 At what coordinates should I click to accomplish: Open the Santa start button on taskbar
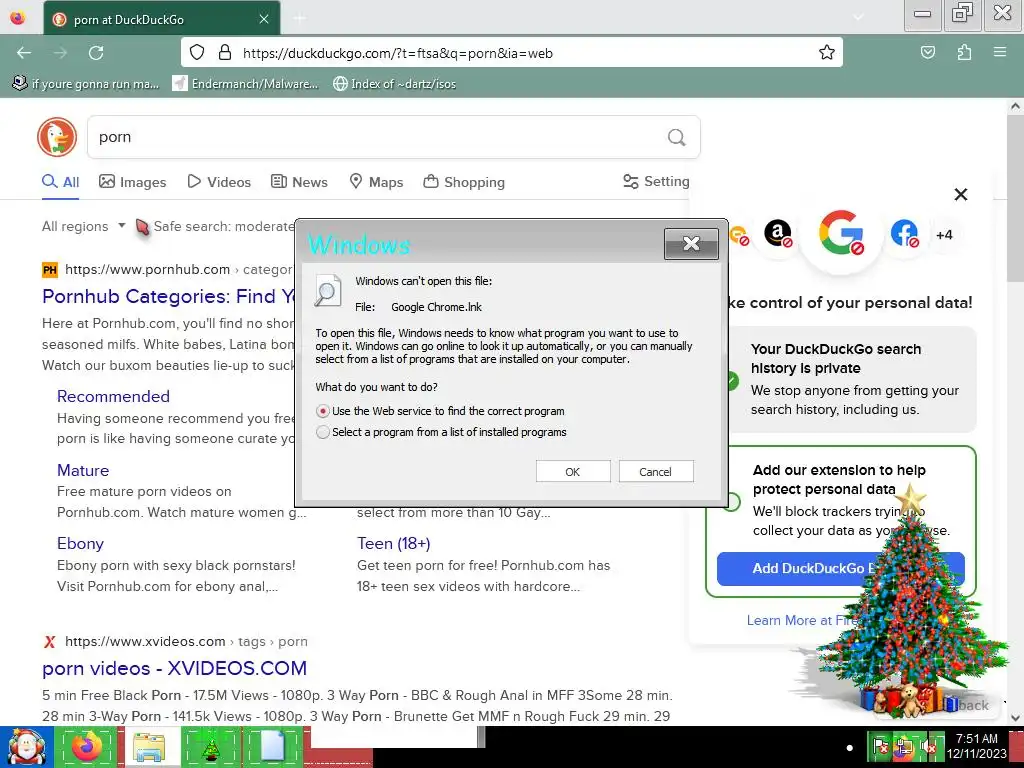(25, 747)
